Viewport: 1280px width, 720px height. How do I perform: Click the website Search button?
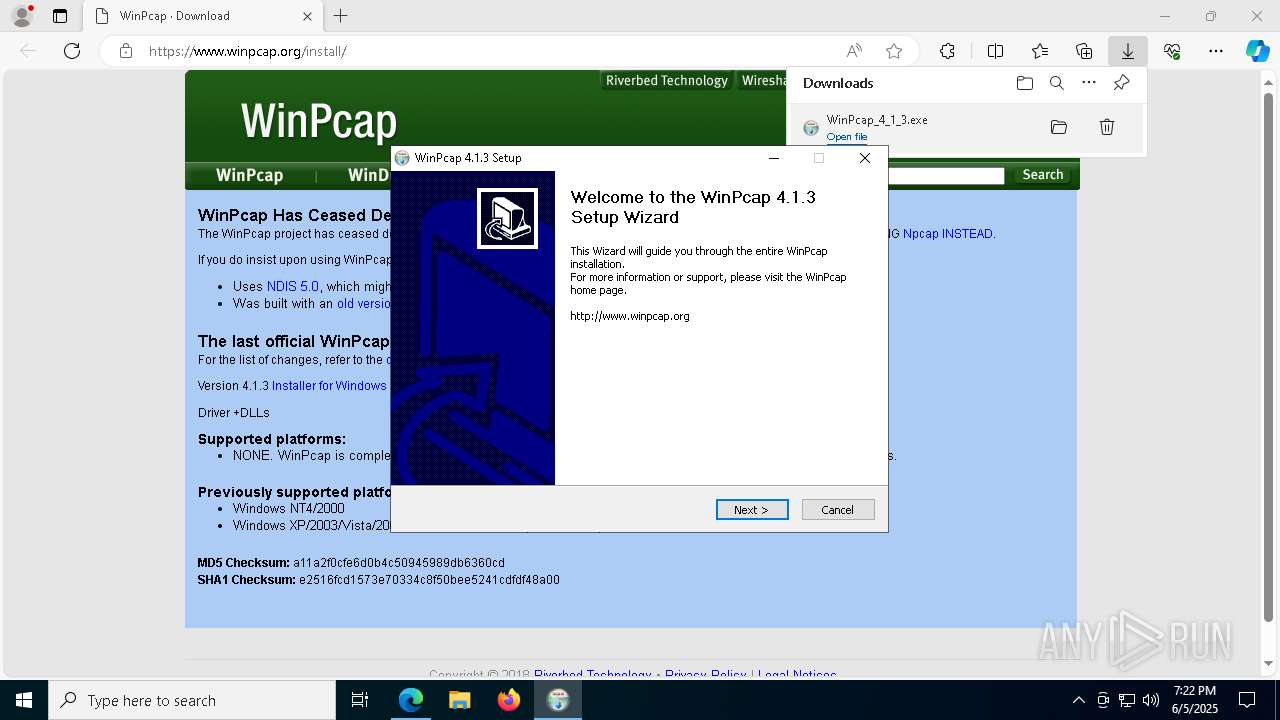[1042, 175]
